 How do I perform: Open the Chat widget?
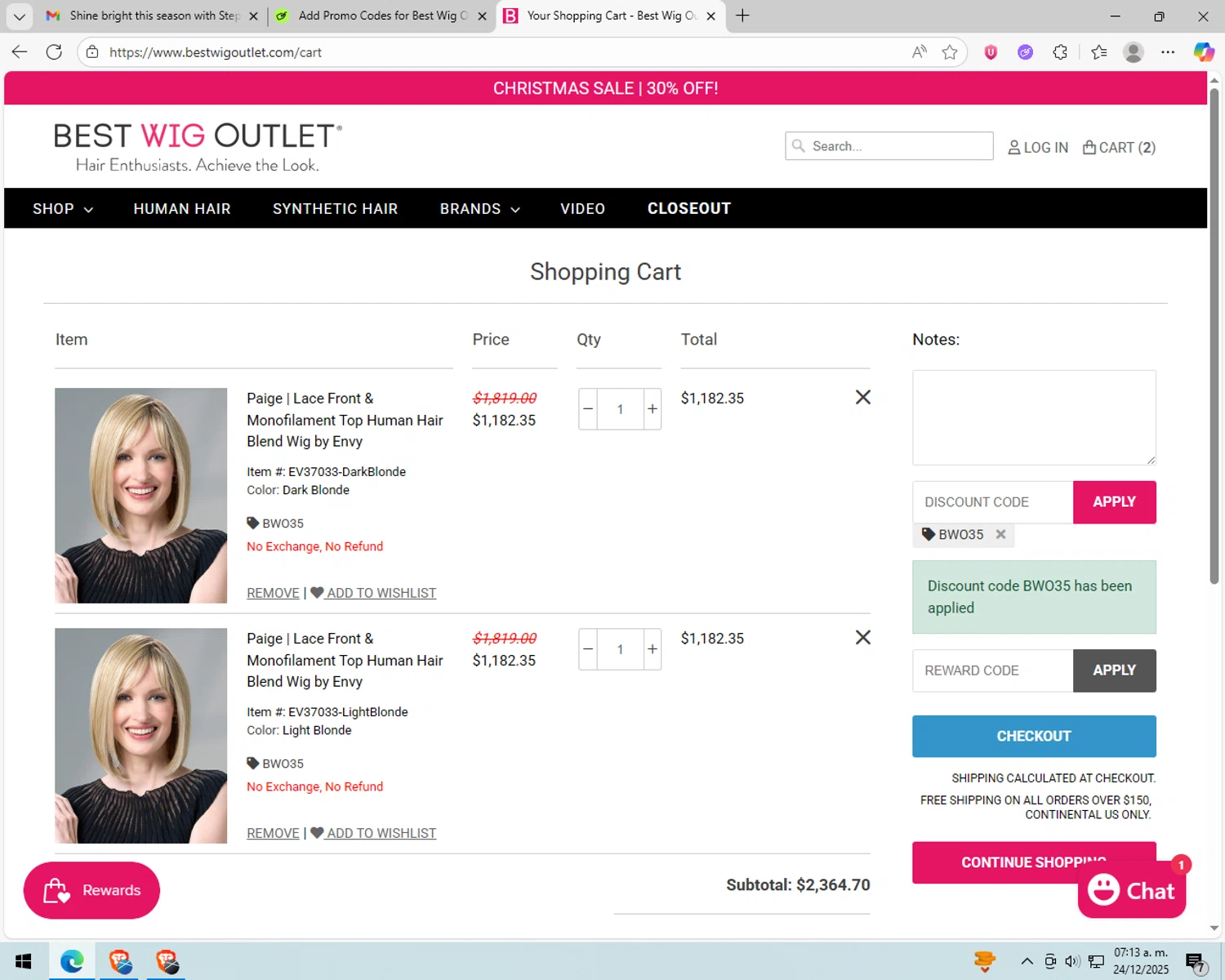click(1131, 890)
